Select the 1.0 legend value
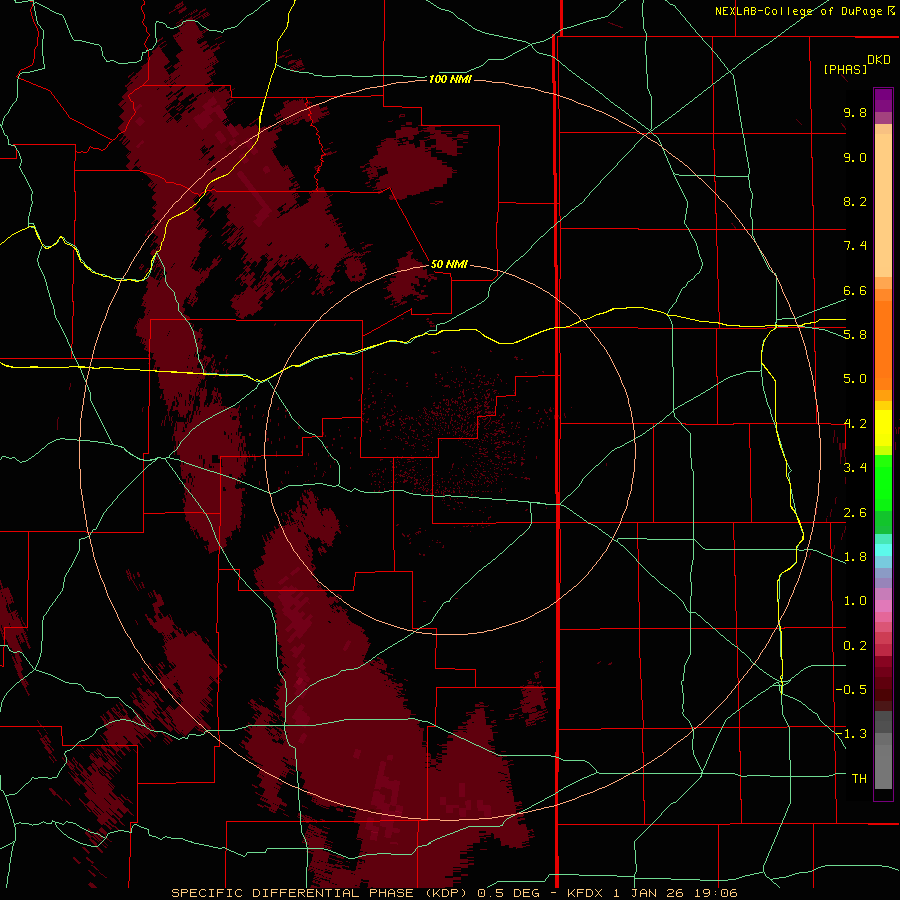Image resolution: width=900 pixels, height=900 pixels. click(855, 601)
